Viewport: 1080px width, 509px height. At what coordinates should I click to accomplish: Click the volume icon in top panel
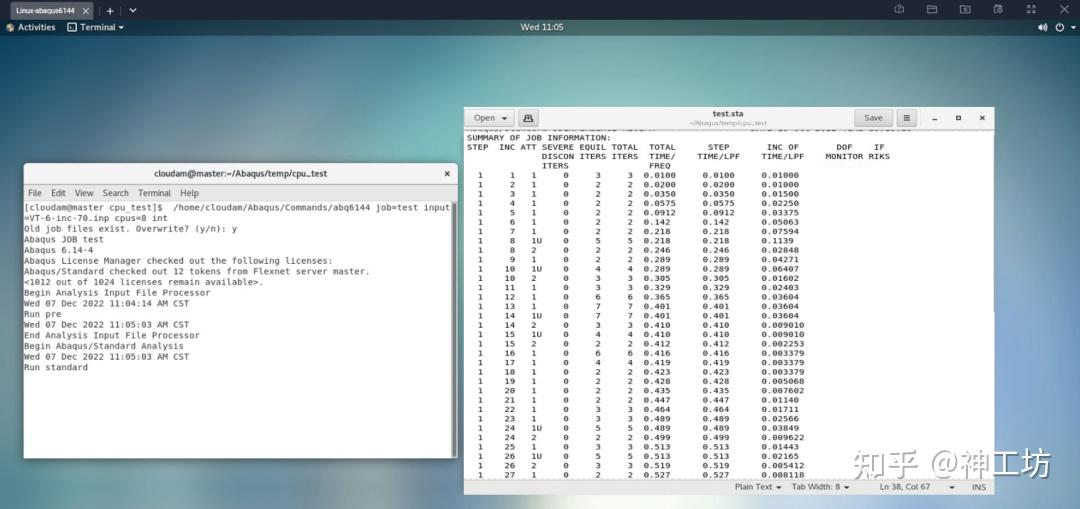point(1043,27)
